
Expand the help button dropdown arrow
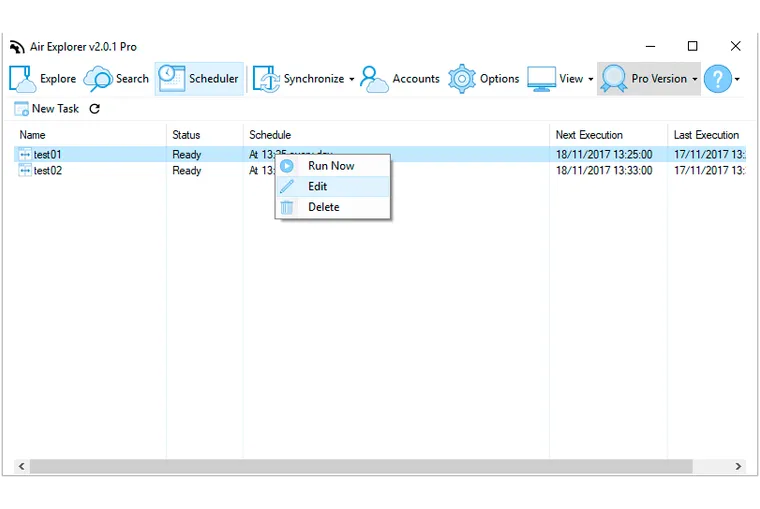click(737, 79)
